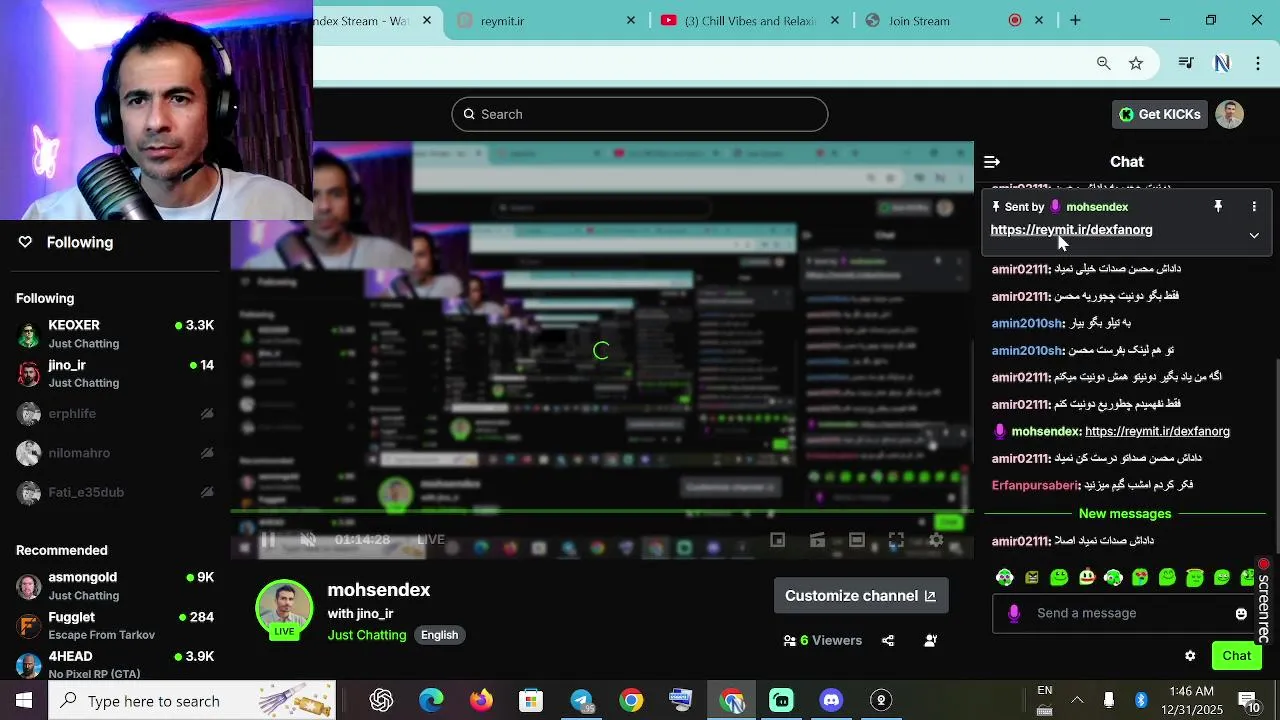This screenshot has height=720, width=1280.
Task: Collapse the chat panel with the arrow icon
Action: coord(992,162)
